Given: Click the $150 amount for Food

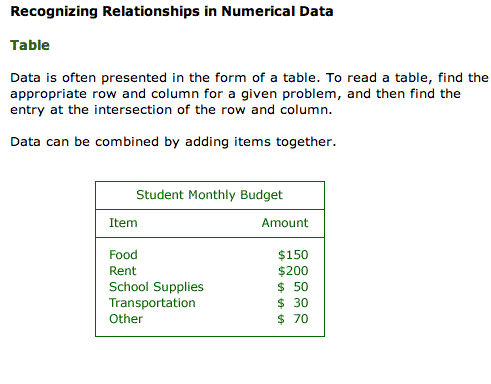Looking at the screenshot, I should (x=293, y=255).
